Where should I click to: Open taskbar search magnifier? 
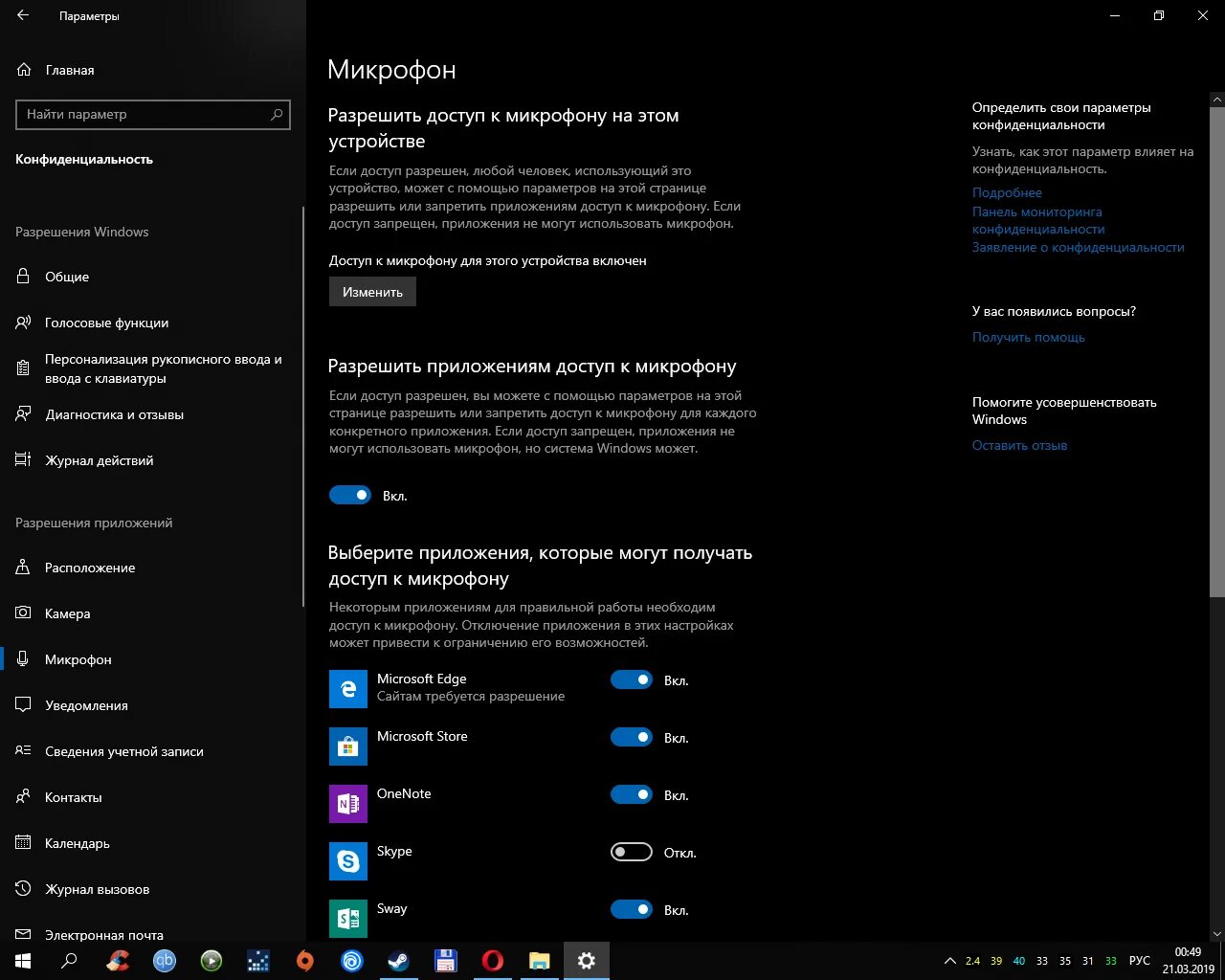pos(69,961)
